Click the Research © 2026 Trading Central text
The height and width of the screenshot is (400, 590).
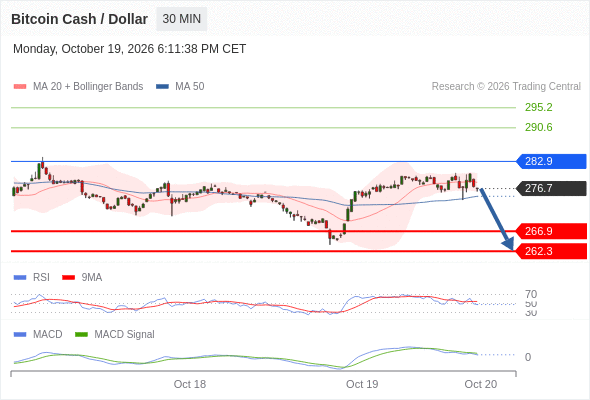point(506,87)
